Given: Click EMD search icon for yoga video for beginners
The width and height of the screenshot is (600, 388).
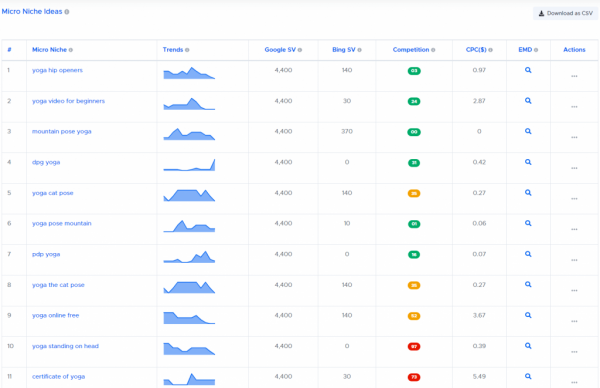Looking at the screenshot, I should pos(528,101).
